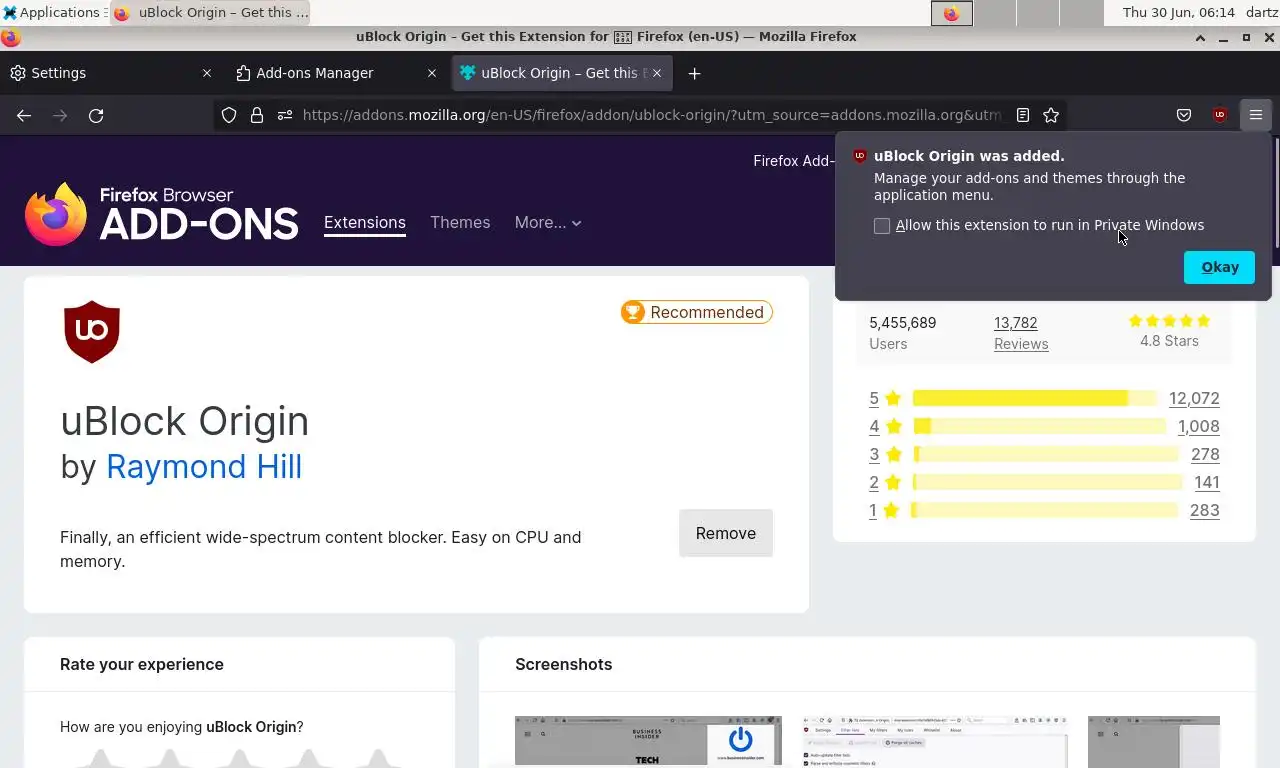
Task: Reload the current page
Action: pyautogui.click(x=96, y=115)
